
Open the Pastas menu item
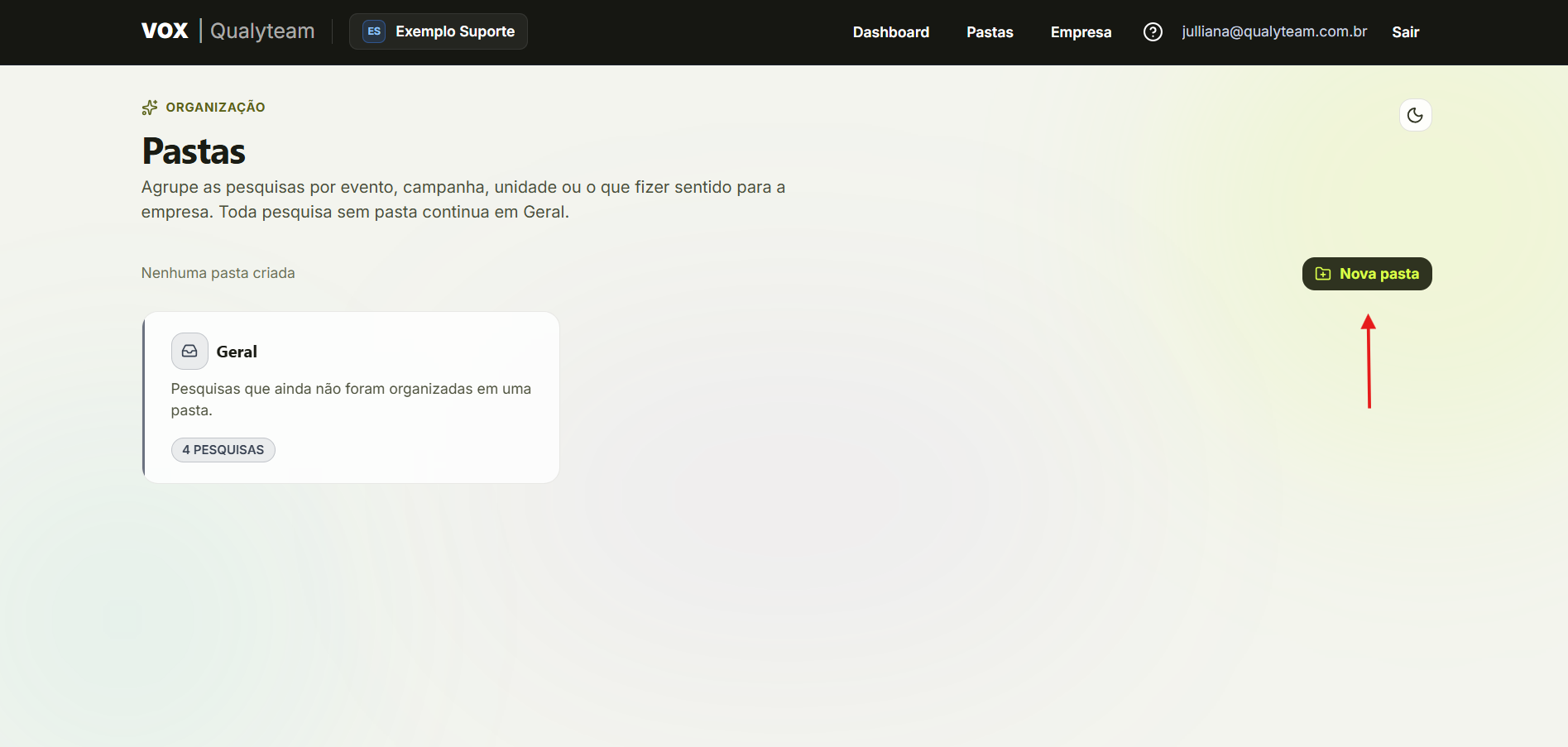(990, 32)
